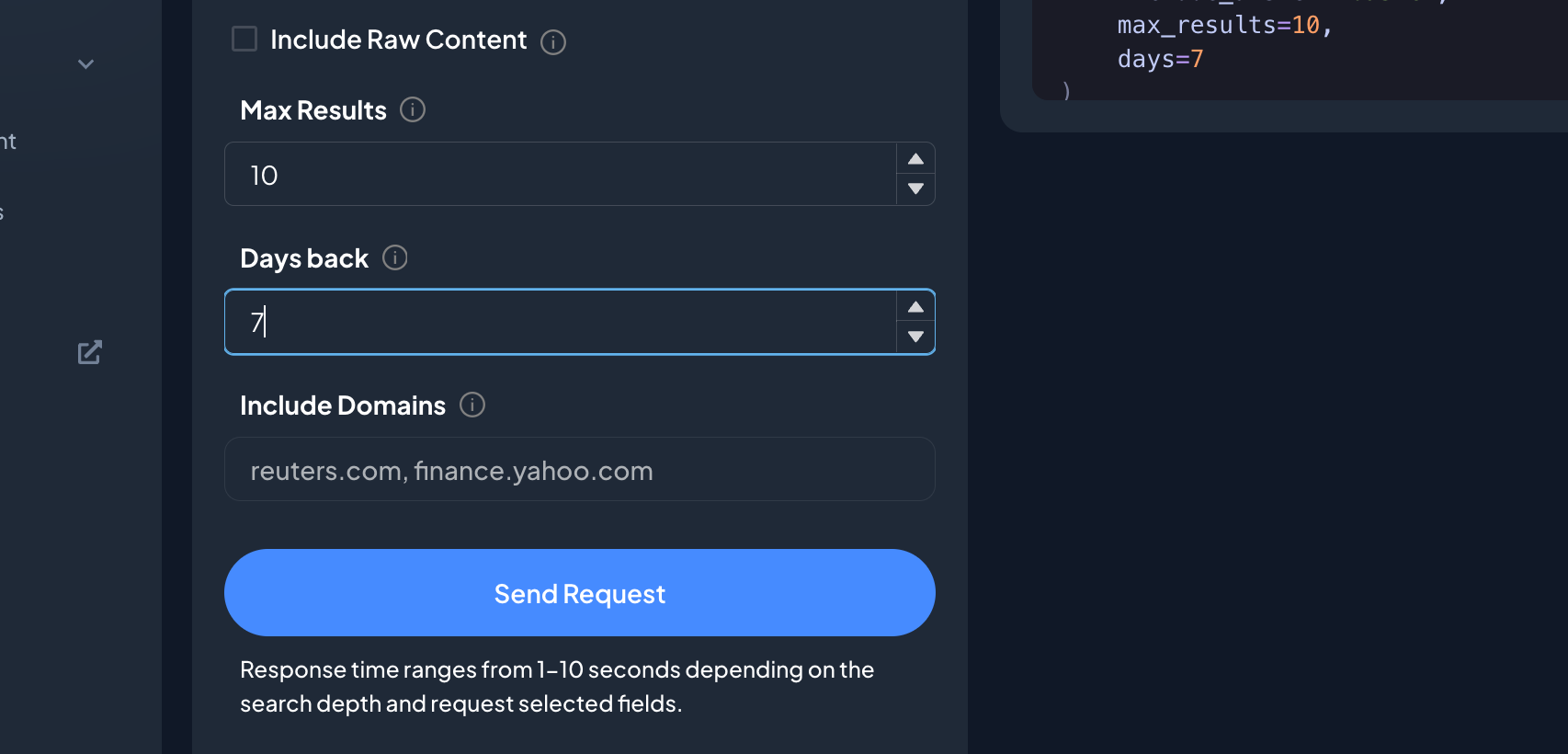This screenshot has height=754, width=1568.
Task: Click info icon next to Include Raw Content
Action: [553, 42]
